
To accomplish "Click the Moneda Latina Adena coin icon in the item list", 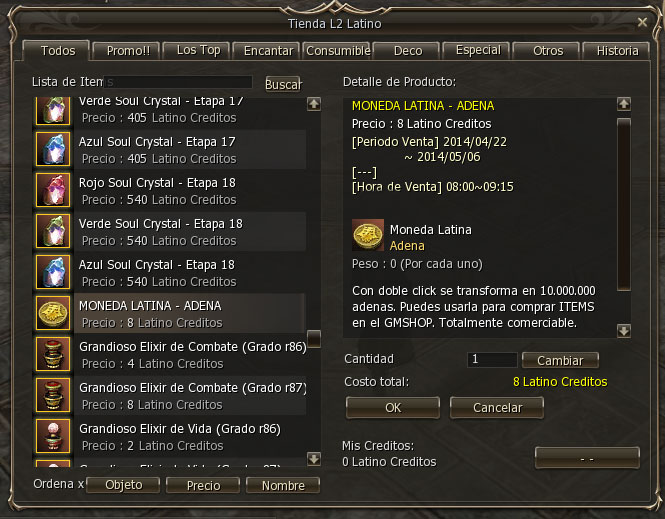I will [53, 313].
